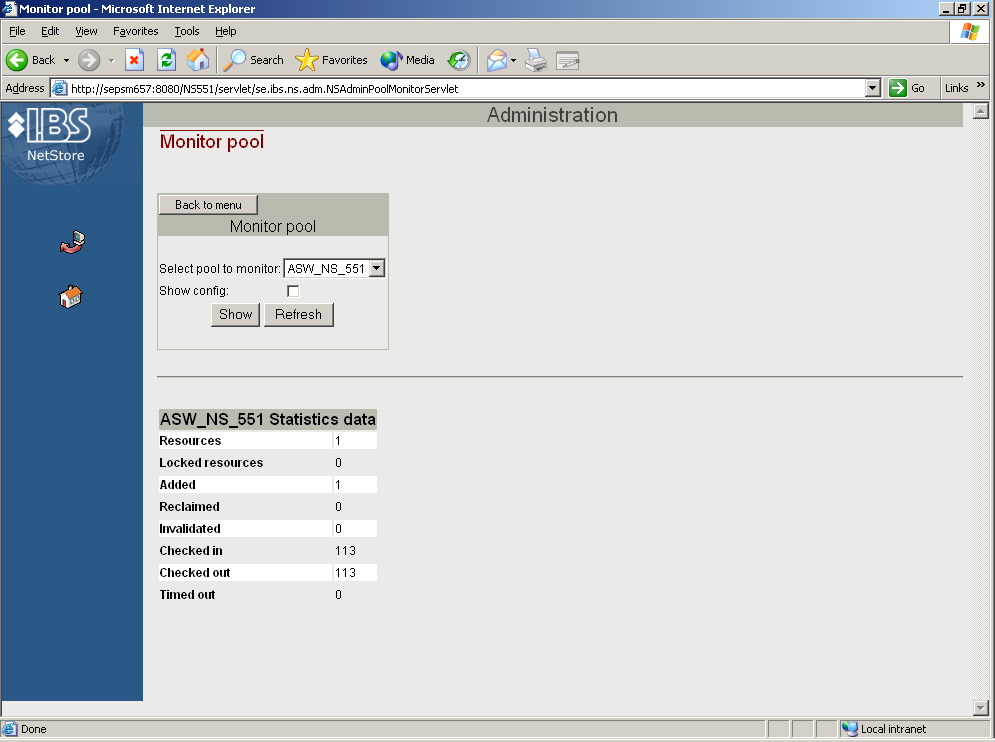995x742 pixels.
Task: Open the History toolbar icon
Action: point(458,60)
